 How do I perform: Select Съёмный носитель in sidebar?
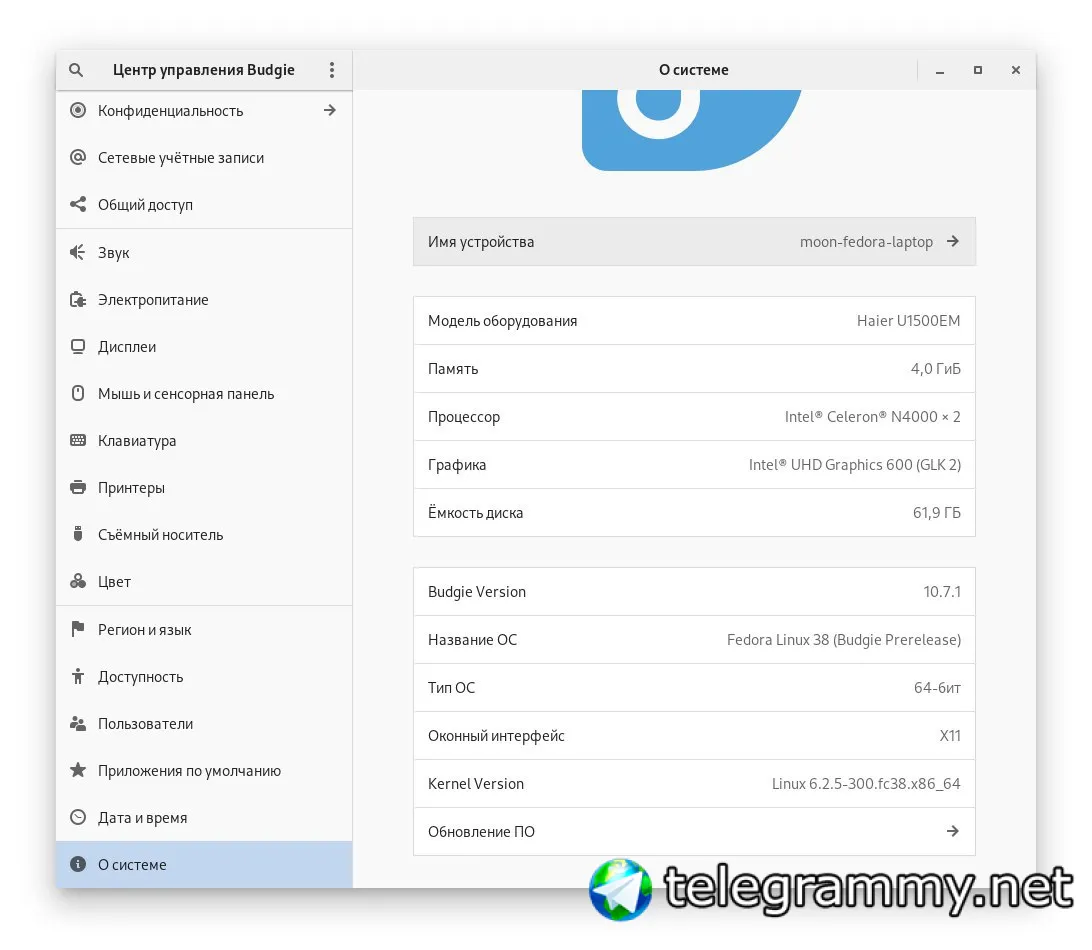click(x=204, y=535)
